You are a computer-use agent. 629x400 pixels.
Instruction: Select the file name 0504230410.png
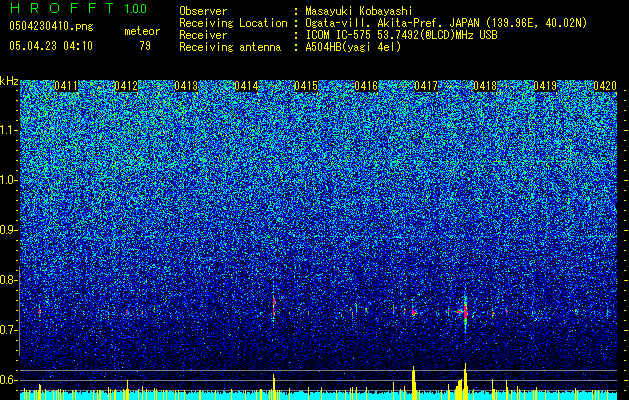(x=51, y=26)
